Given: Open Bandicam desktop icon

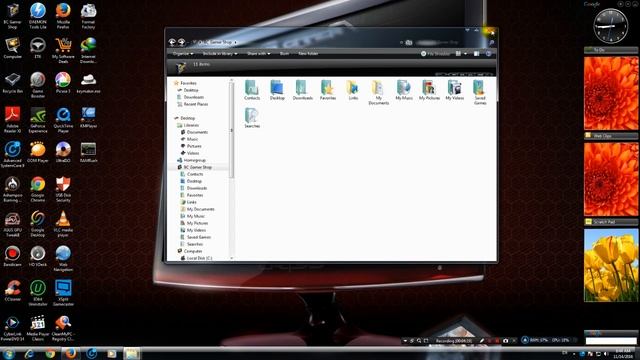Looking at the screenshot, I should click(x=12, y=256).
